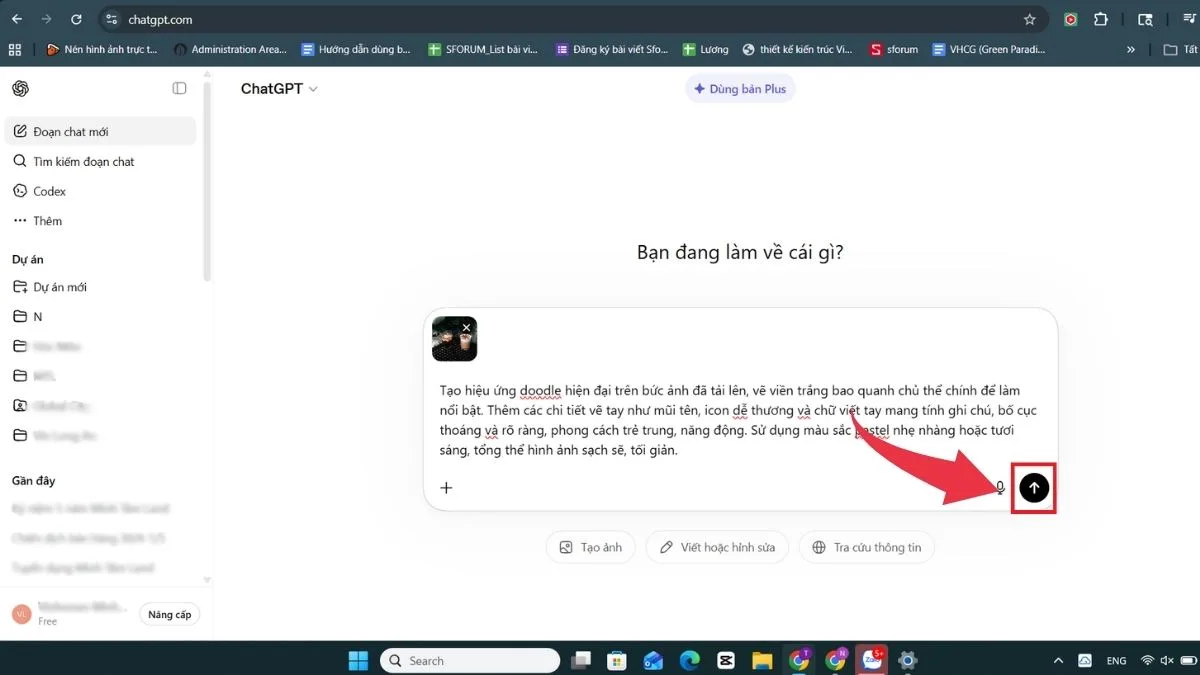Click the microphone dictation icon
Image resolution: width=1200 pixels, height=675 pixels.
click(x=1000, y=488)
